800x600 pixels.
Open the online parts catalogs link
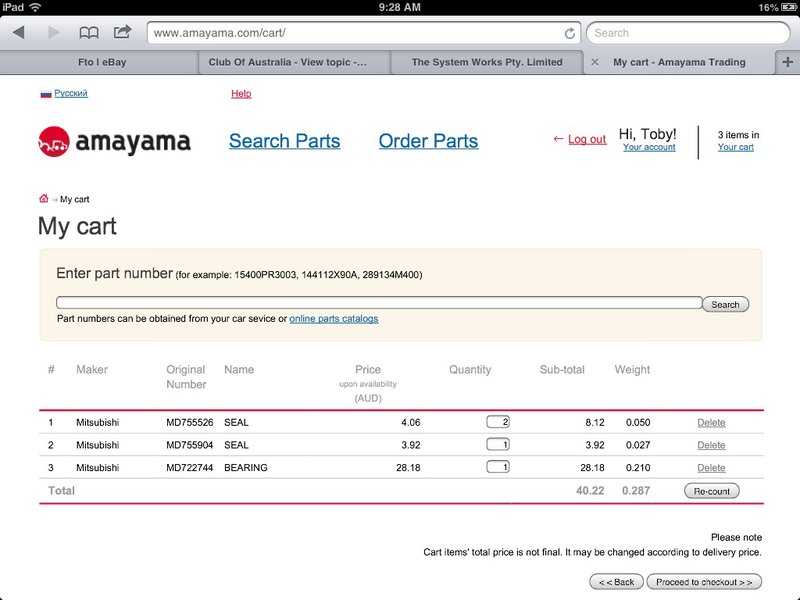[x=334, y=319]
